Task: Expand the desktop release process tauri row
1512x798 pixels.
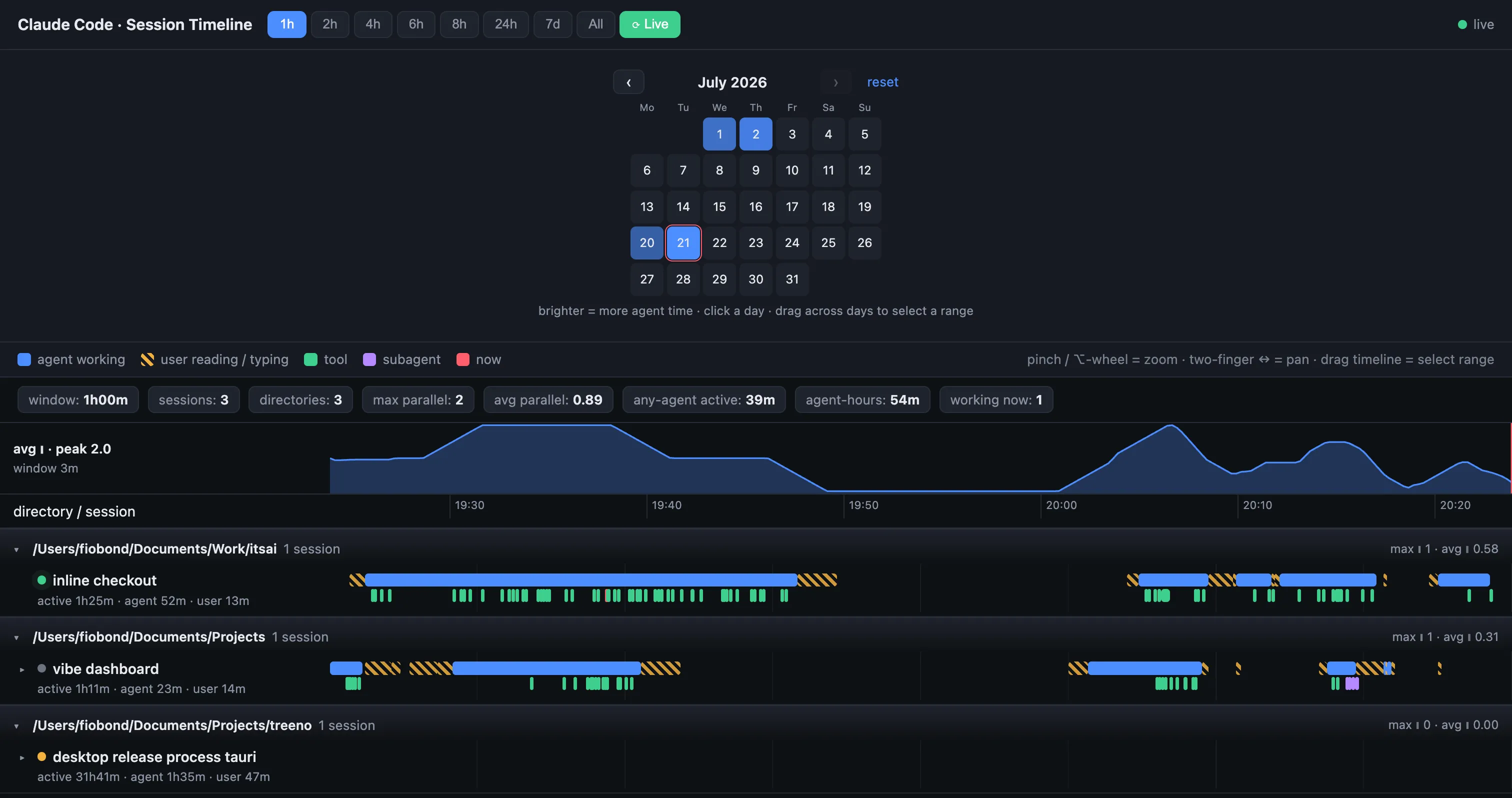Action: coord(21,757)
